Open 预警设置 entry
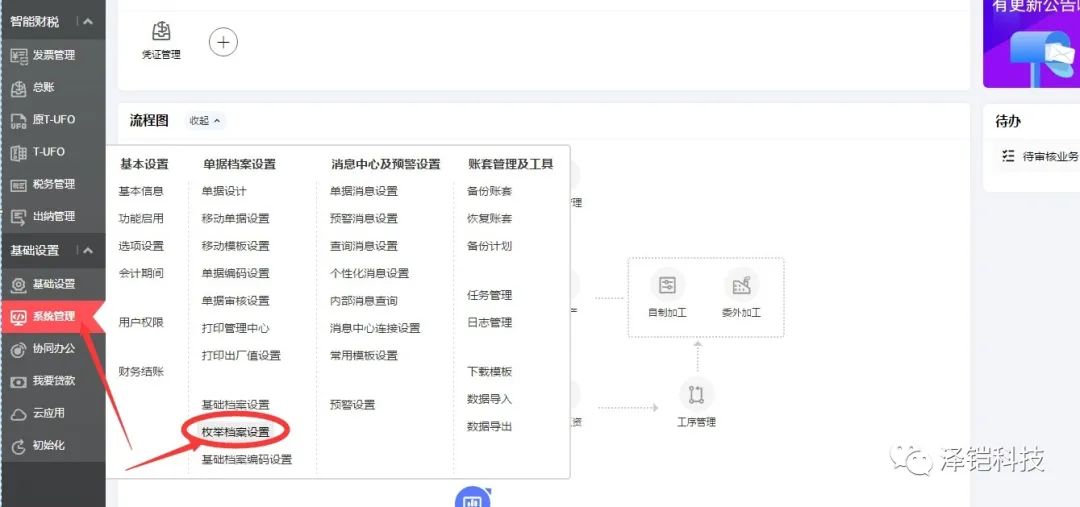The height and width of the screenshot is (507, 1080). click(x=352, y=405)
